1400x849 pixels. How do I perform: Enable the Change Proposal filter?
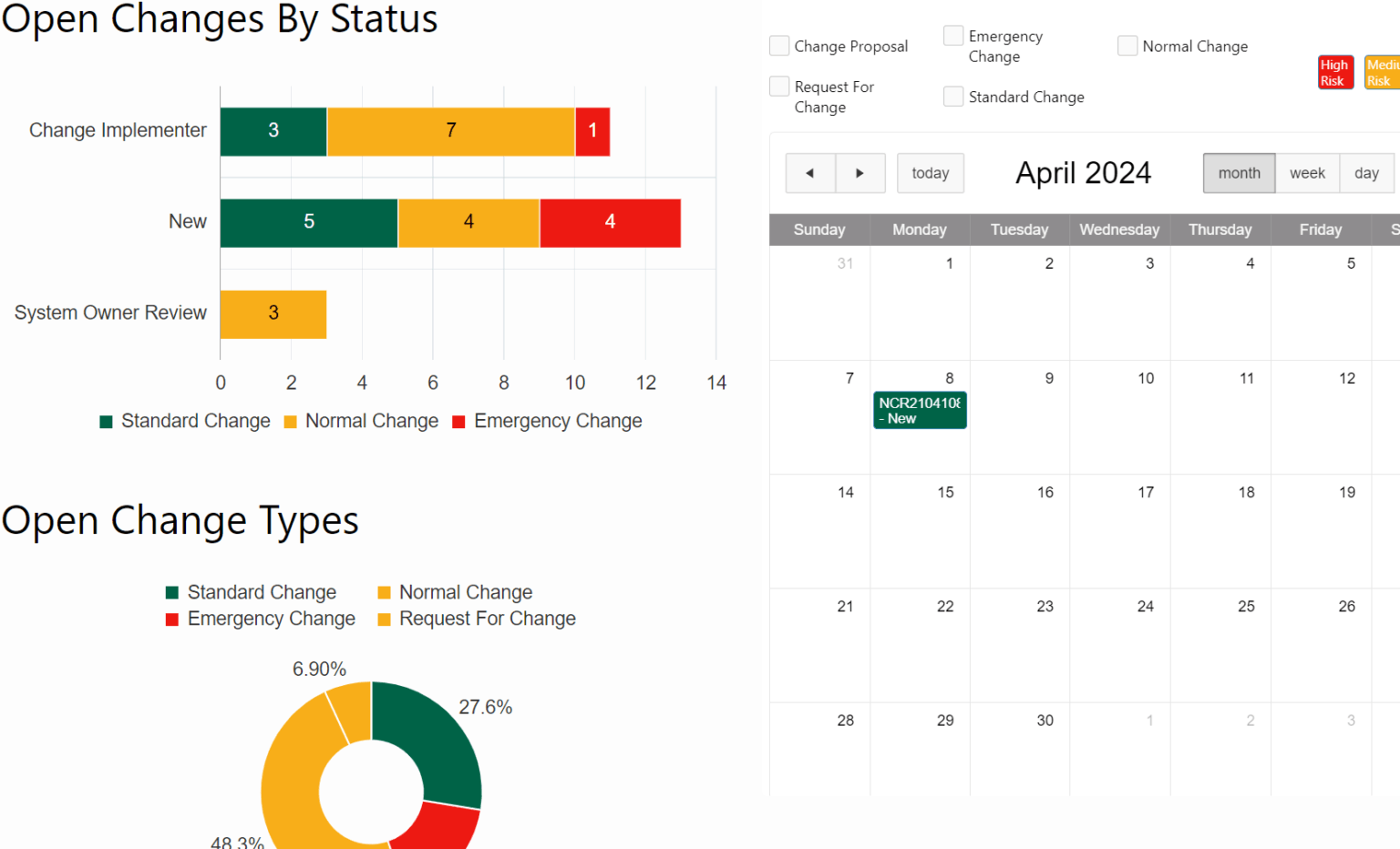pyautogui.click(x=779, y=45)
